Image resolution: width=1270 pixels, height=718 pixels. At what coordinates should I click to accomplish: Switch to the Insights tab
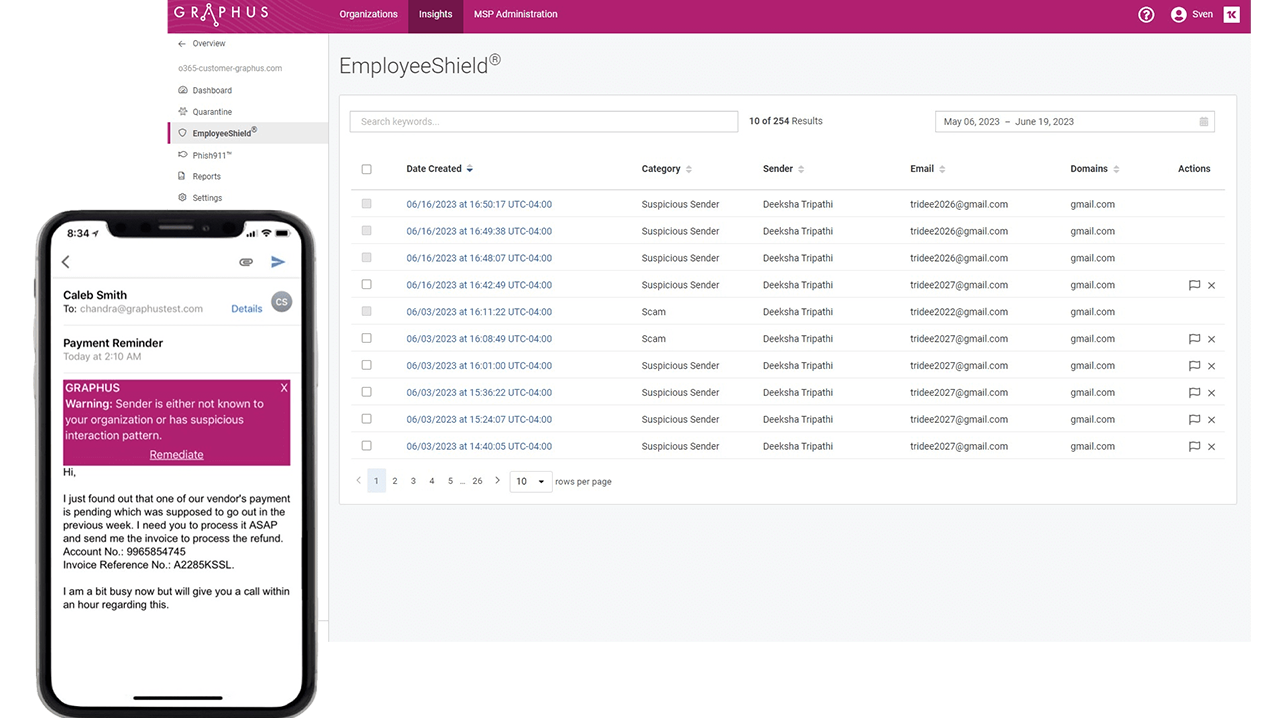(435, 14)
